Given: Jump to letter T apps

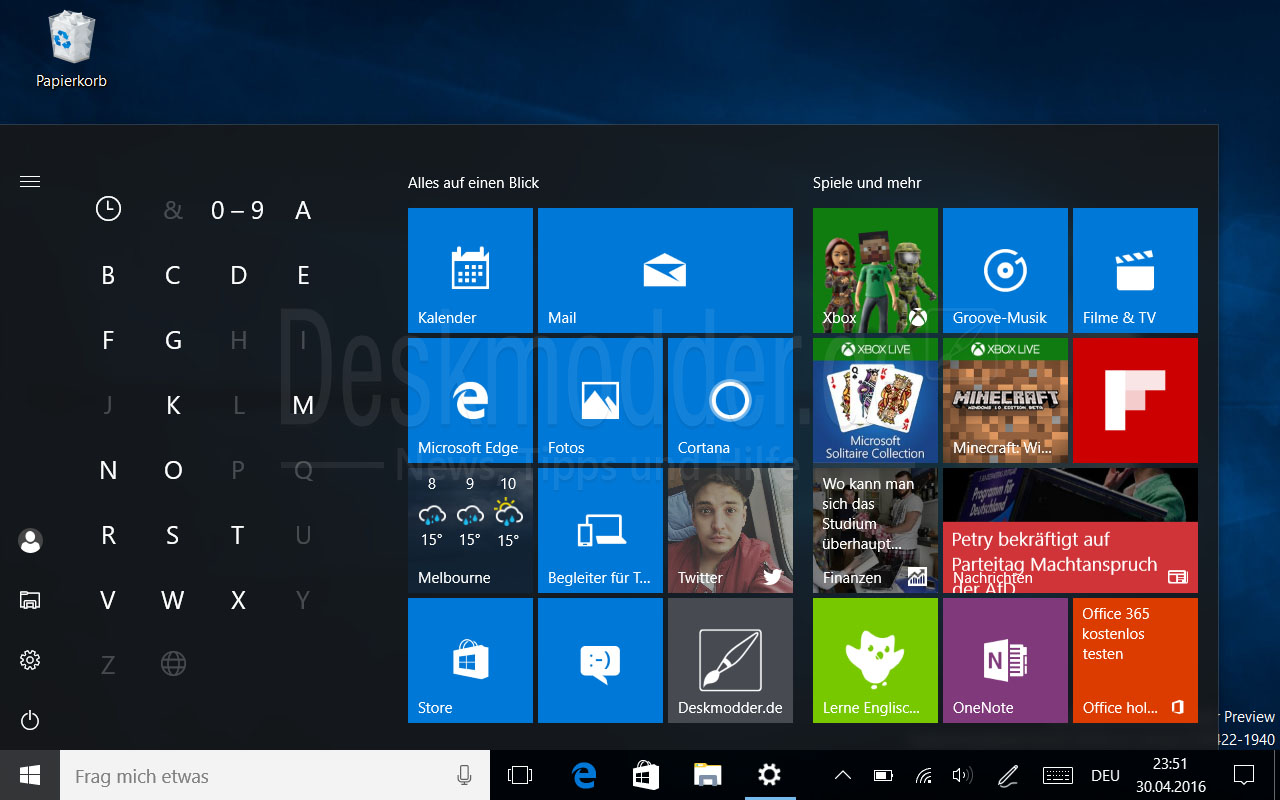Looking at the screenshot, I should click(x=238, y=535).
